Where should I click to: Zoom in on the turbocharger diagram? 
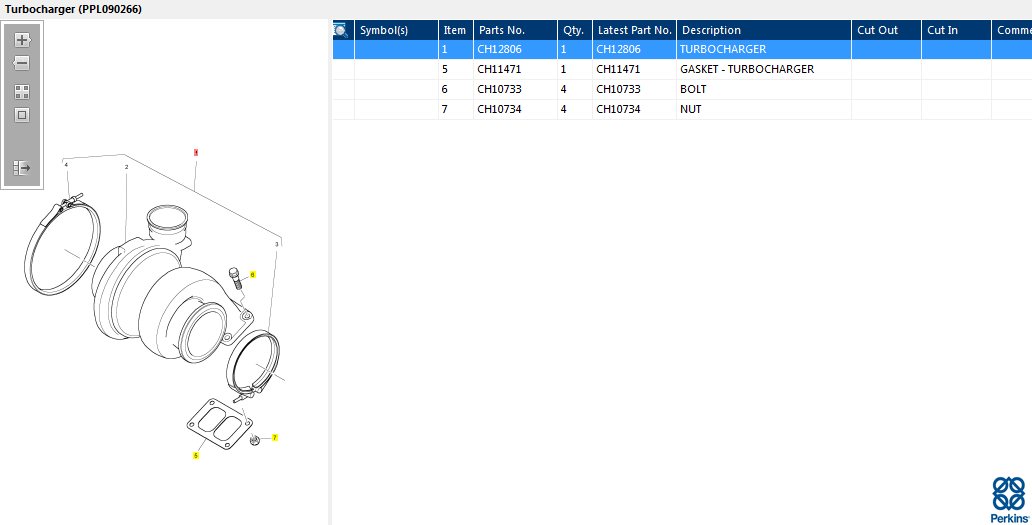click(x=22, y=40)
